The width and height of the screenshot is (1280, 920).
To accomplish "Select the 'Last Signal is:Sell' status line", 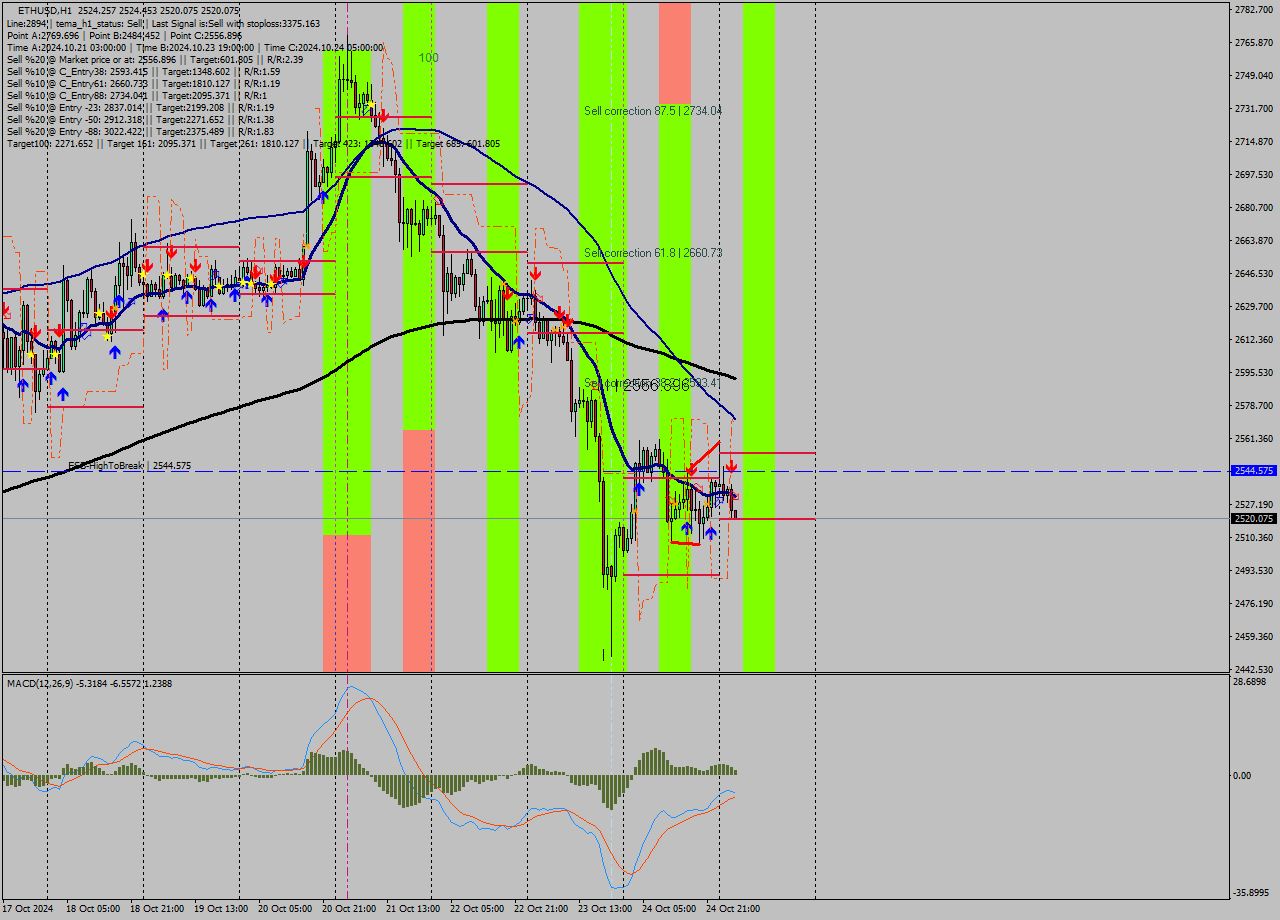I will [x=163, y=23].
